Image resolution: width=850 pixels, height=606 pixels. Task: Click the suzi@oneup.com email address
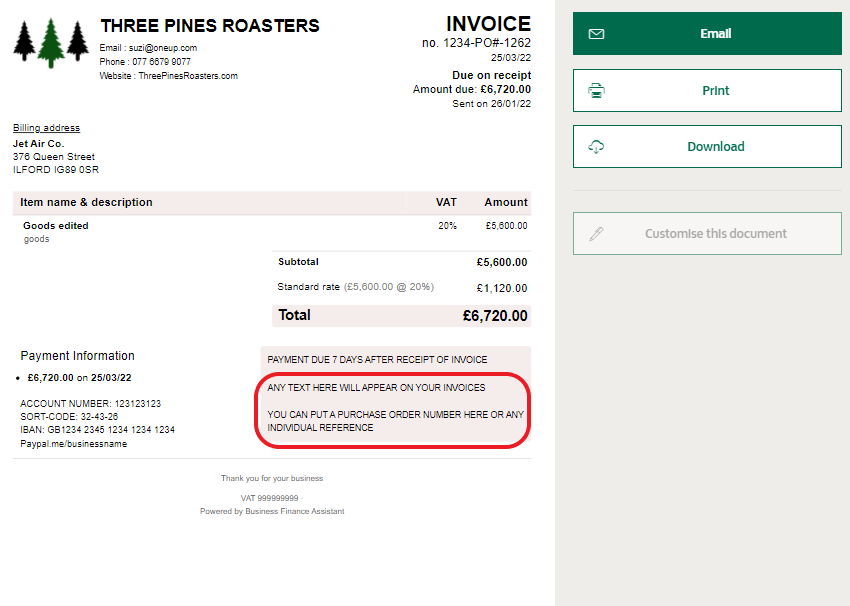click(x=163, y=48)
